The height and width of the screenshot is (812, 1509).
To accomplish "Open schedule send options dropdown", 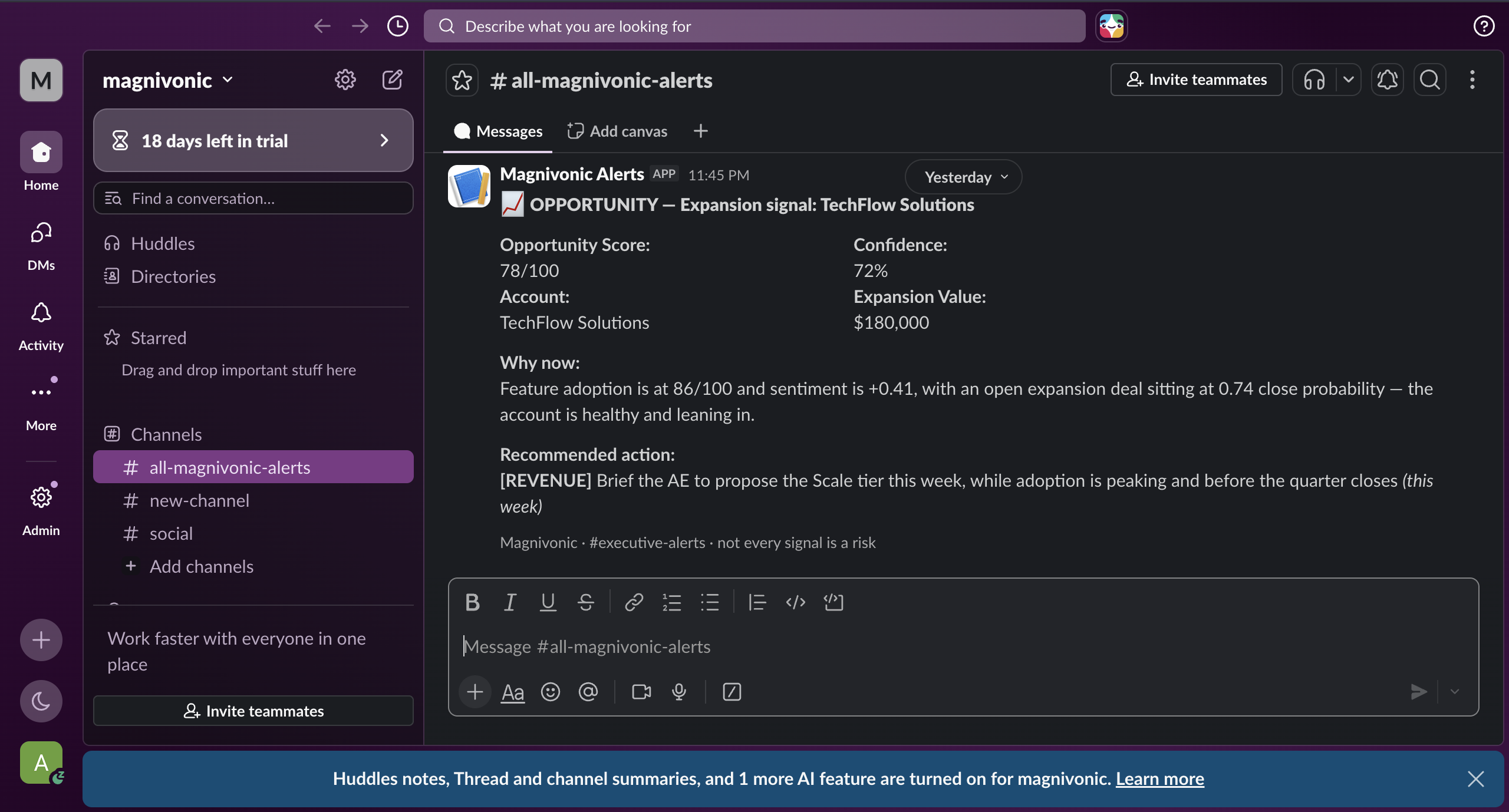I will coord(1454,692).
